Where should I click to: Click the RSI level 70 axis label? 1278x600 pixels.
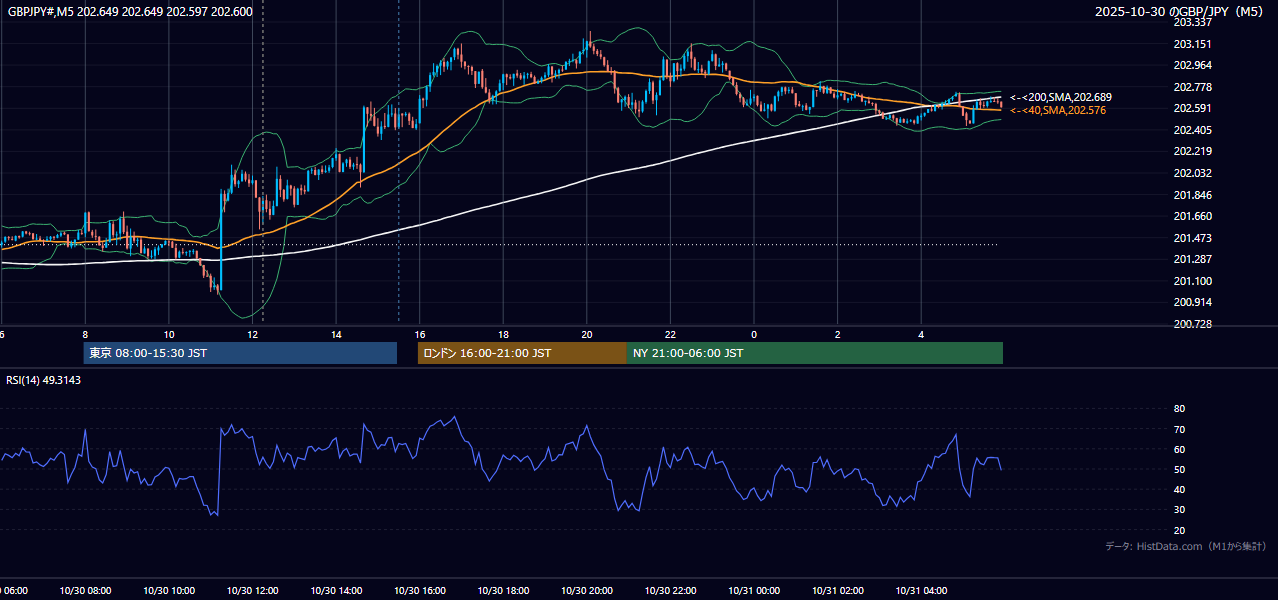coord(1179,429)
